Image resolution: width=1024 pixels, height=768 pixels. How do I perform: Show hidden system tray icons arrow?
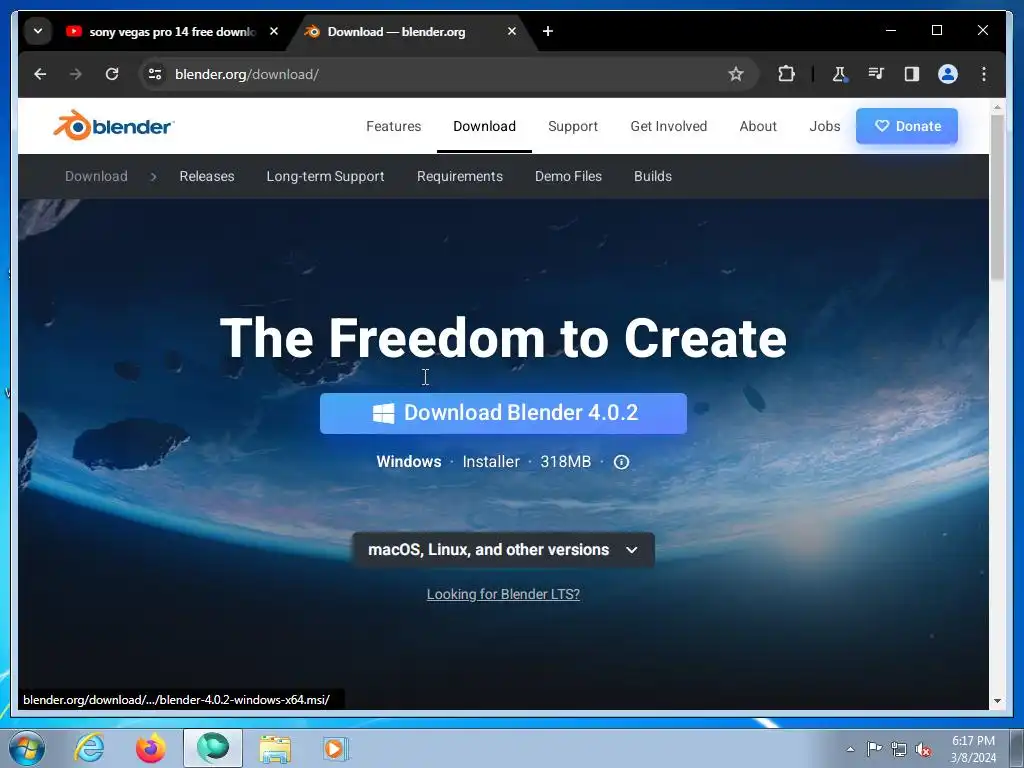pos(850,749)
